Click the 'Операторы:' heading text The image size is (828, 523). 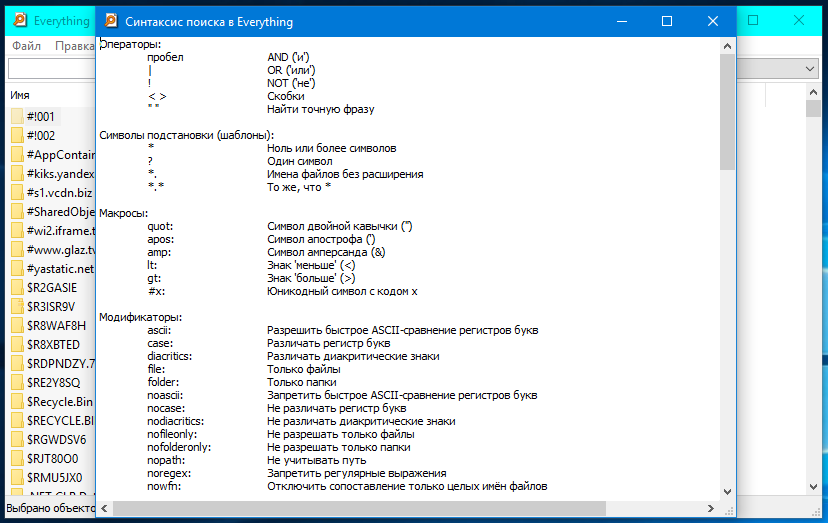point(130,44)
